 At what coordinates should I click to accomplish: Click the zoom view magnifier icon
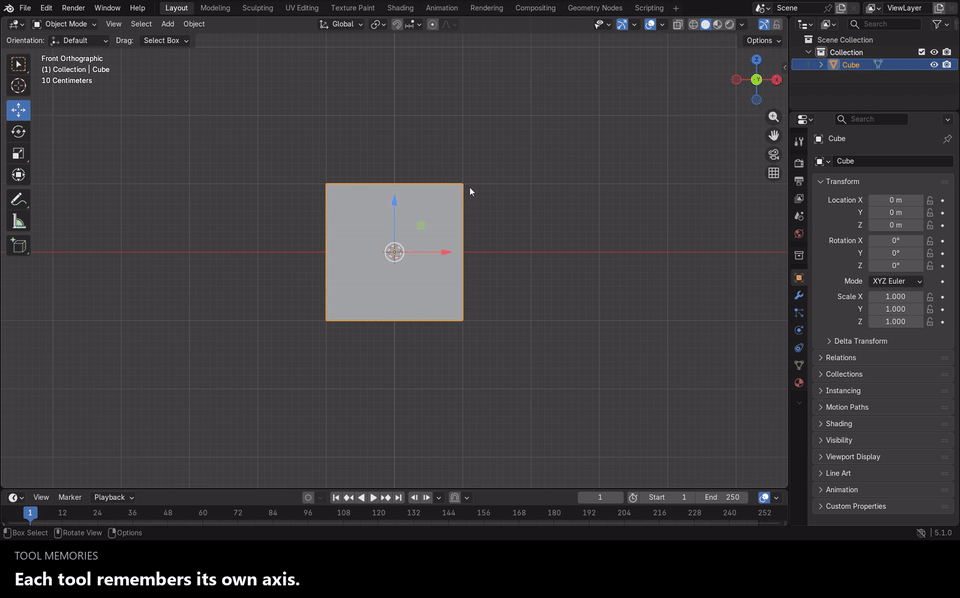[774, 117]
